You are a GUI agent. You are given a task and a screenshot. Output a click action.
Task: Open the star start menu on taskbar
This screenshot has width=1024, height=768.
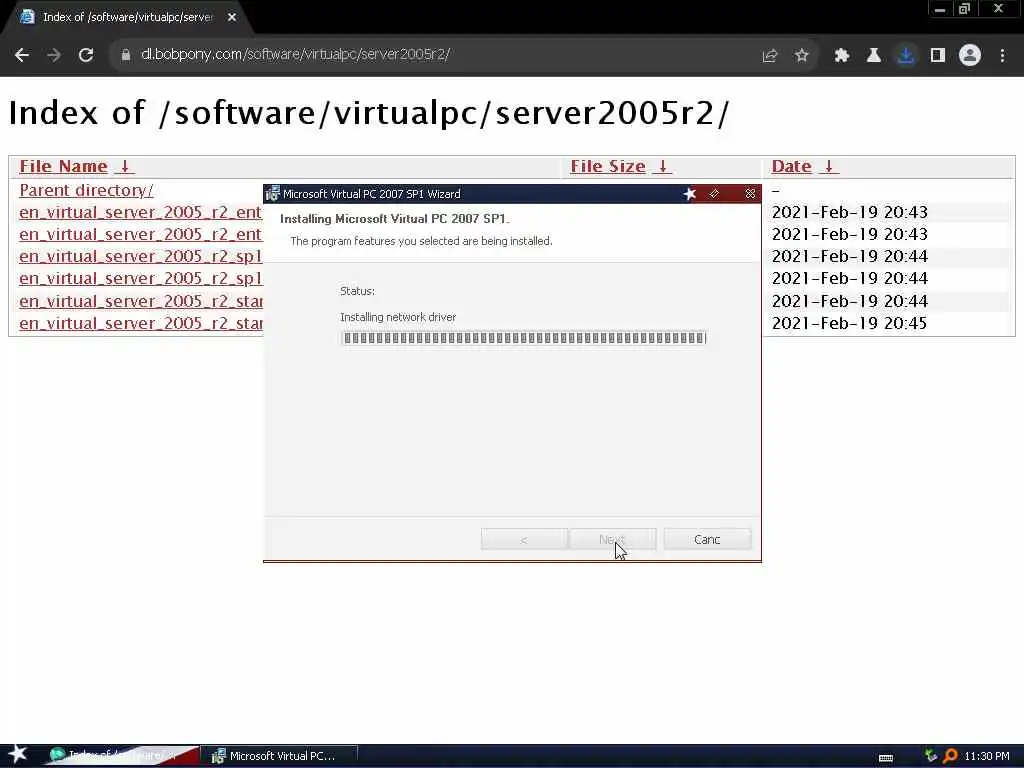17,755
